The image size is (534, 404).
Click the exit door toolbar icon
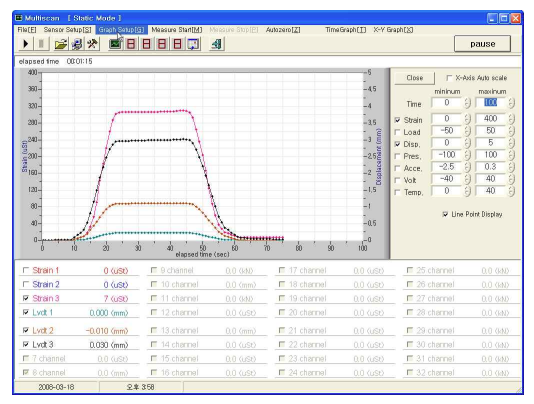217,44
